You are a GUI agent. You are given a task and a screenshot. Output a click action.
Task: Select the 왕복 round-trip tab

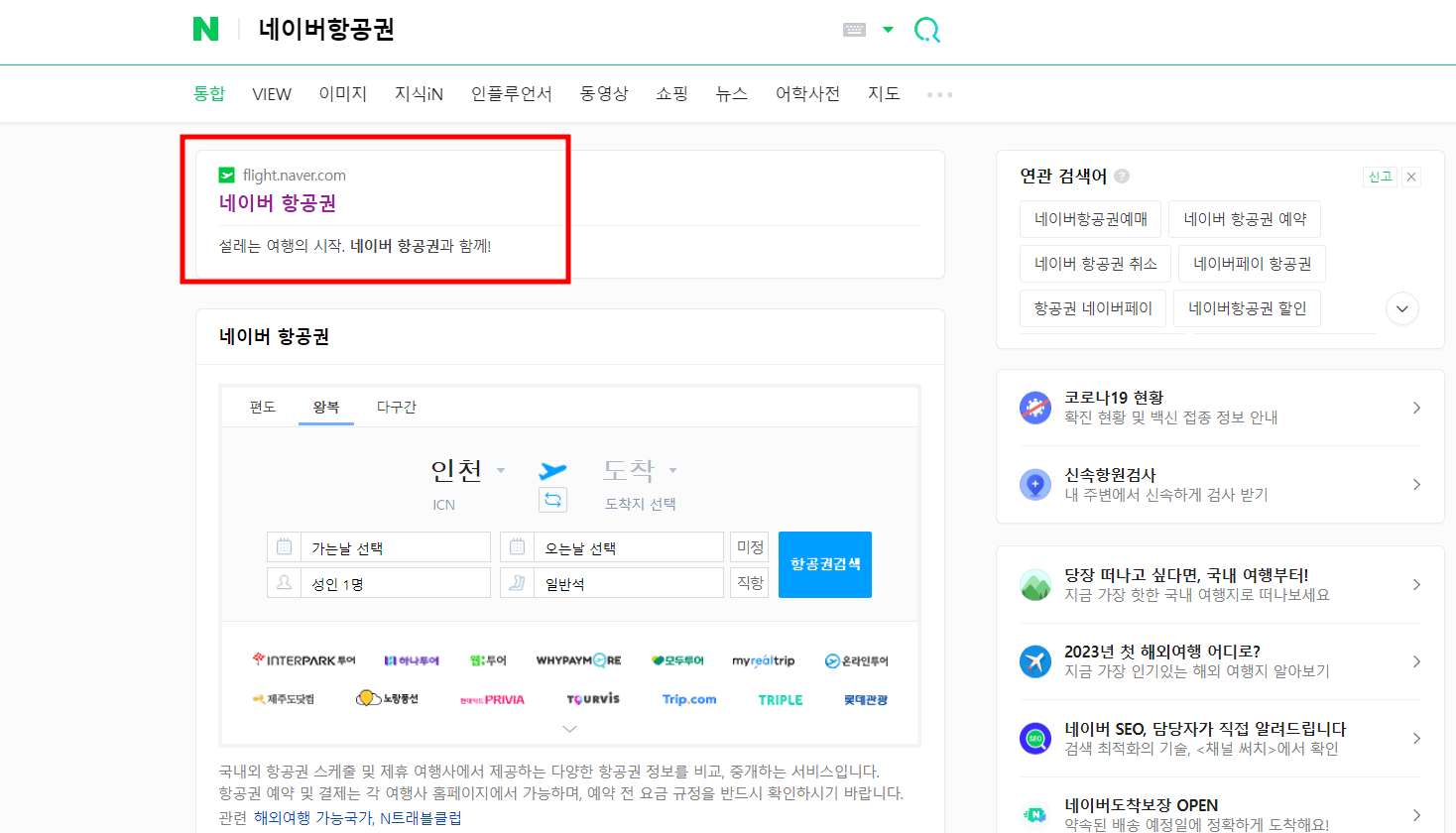point(326,407)
